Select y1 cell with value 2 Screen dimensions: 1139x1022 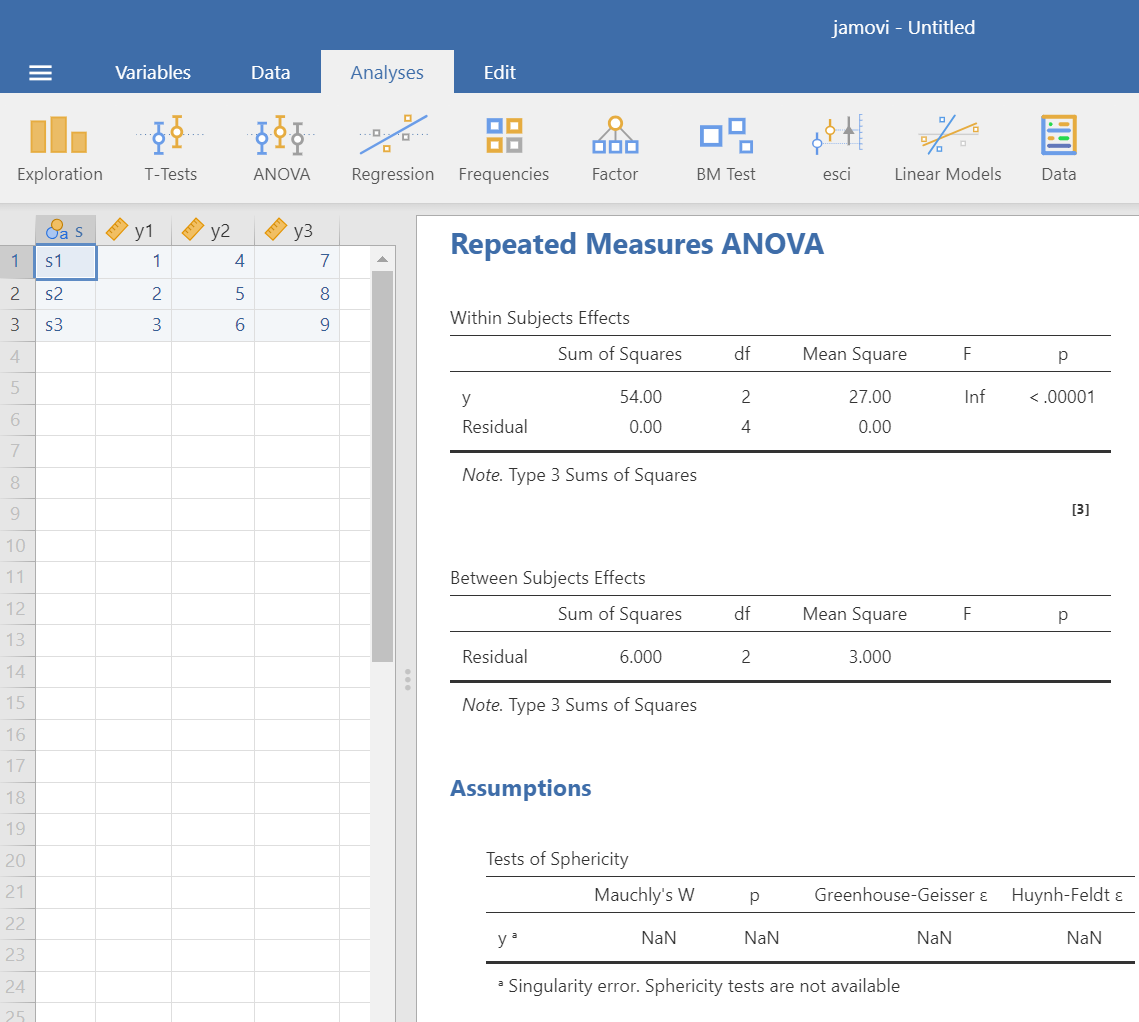click(x=134, y=294)
